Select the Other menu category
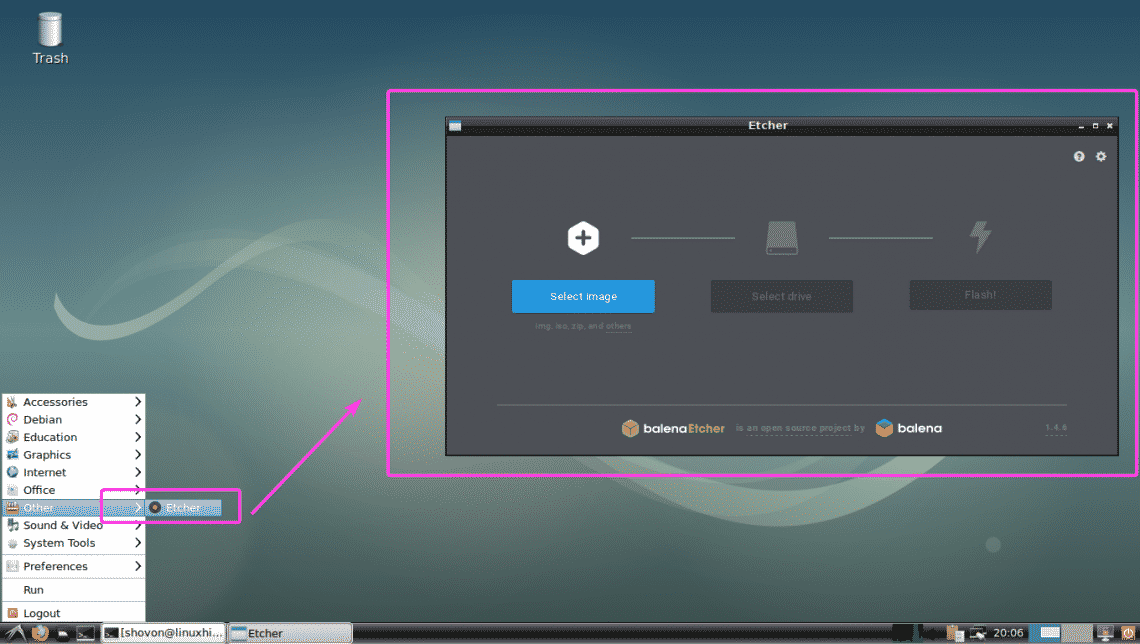The width and height of the screenshot is (1140, 644). click(73, 507)
